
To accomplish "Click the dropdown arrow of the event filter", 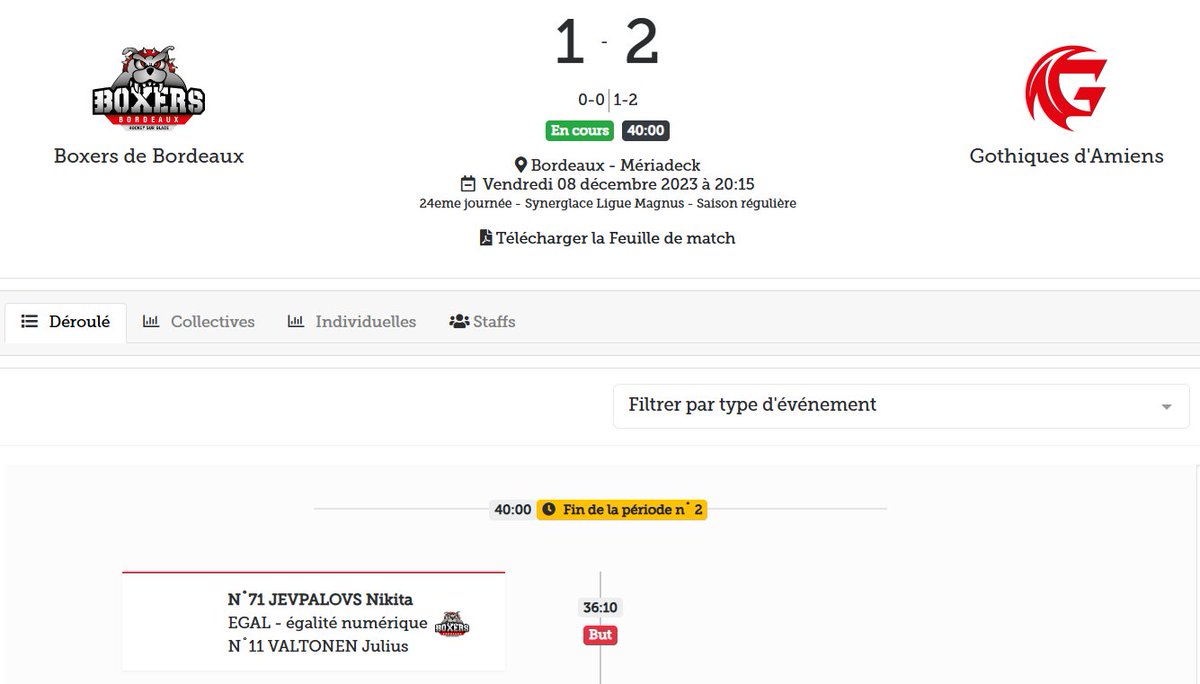I will [x=1166, y=407].
